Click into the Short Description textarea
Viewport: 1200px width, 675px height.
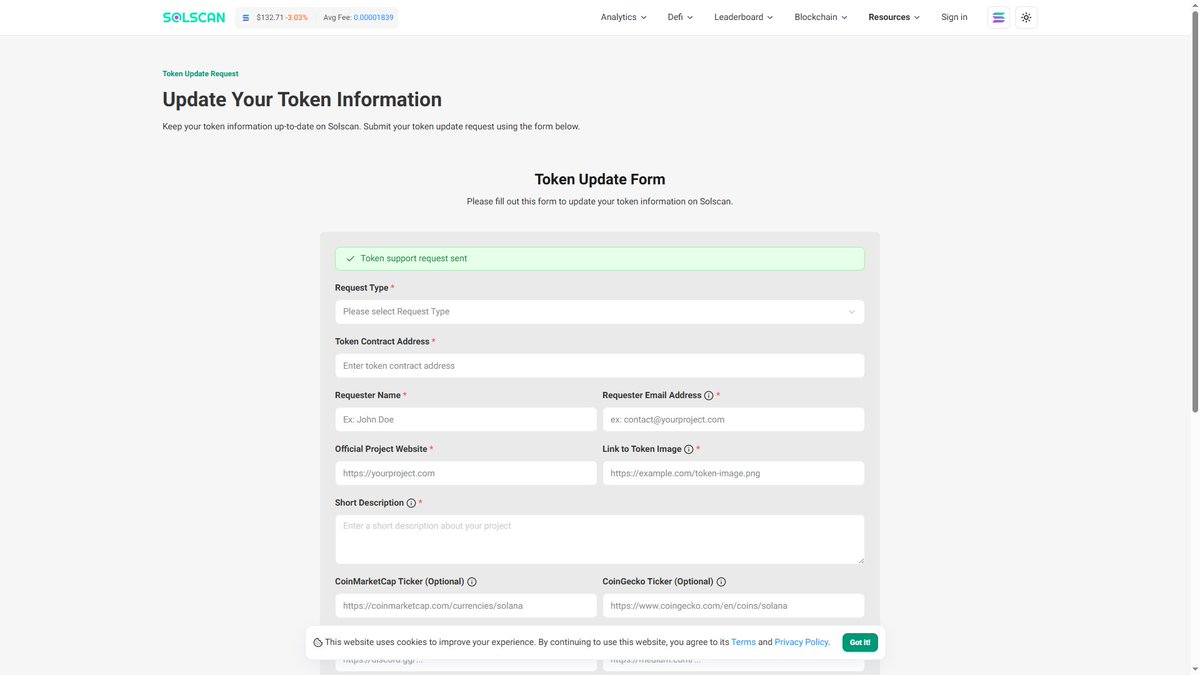(600, 540)
